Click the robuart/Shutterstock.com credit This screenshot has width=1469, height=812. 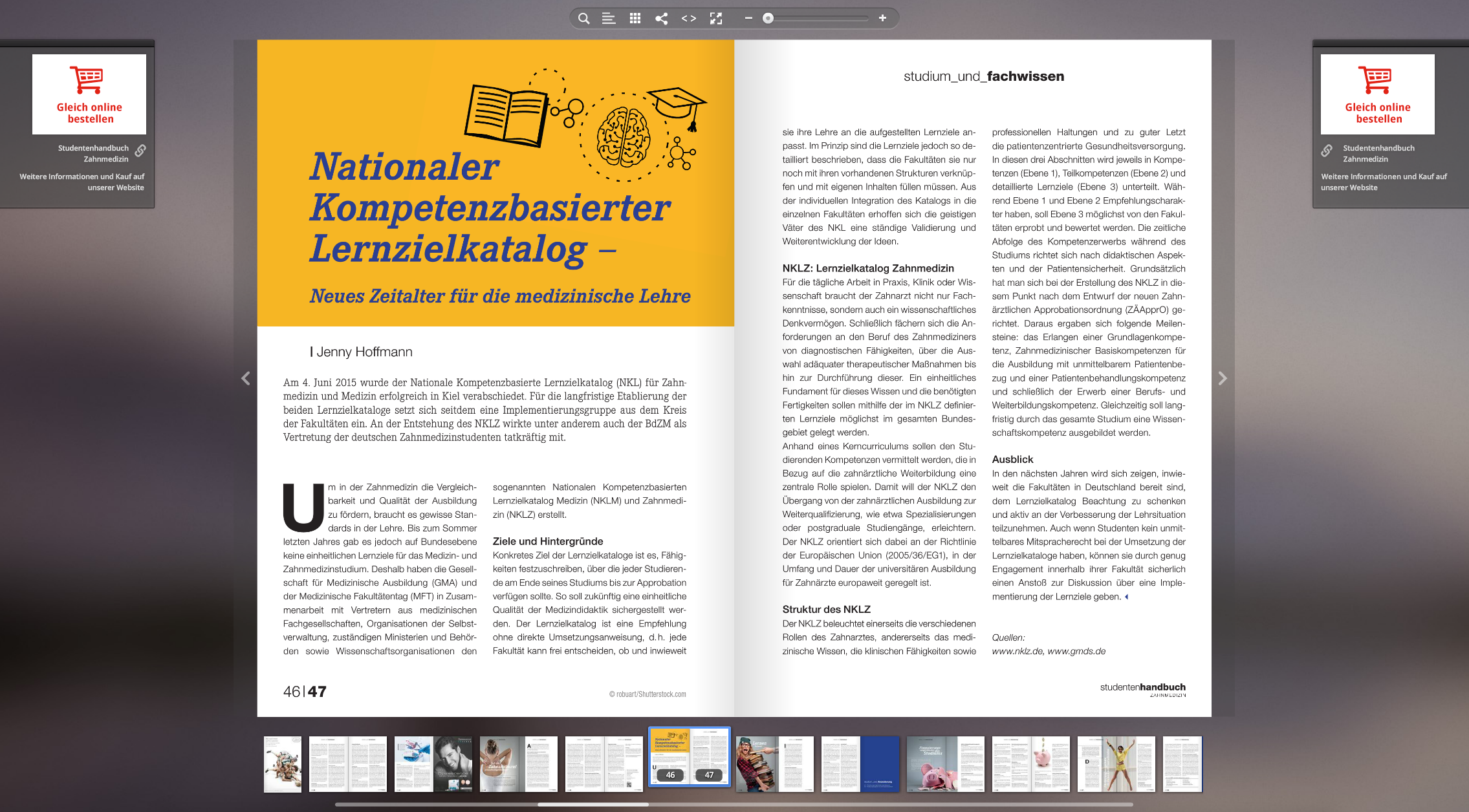click(647, 694)
